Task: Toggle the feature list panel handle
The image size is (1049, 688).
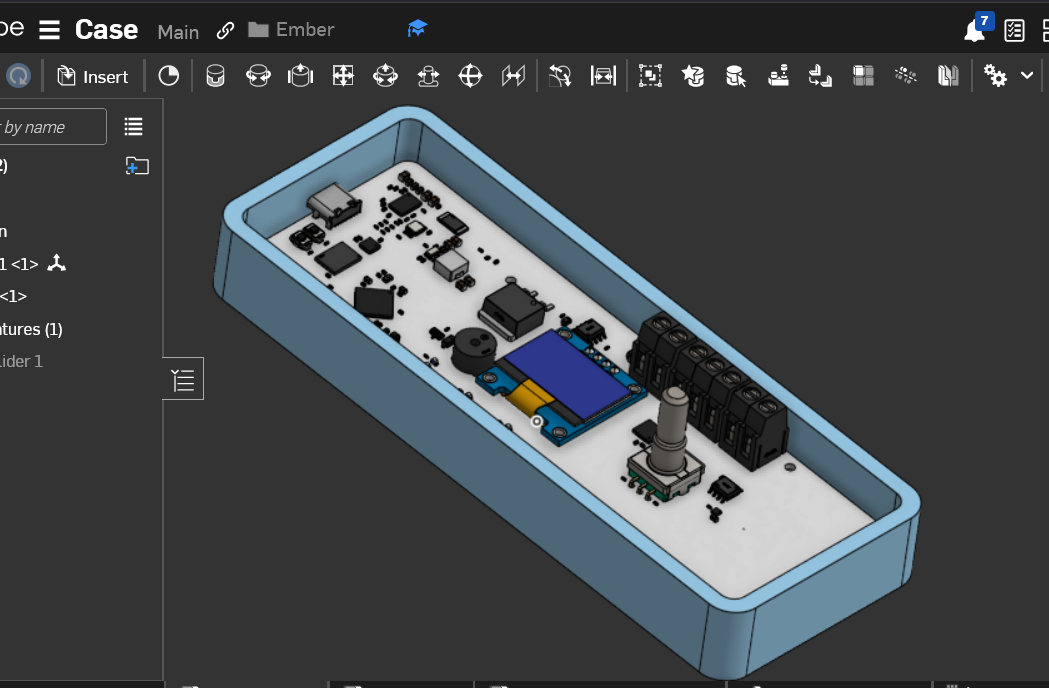Action: [183, 379]
